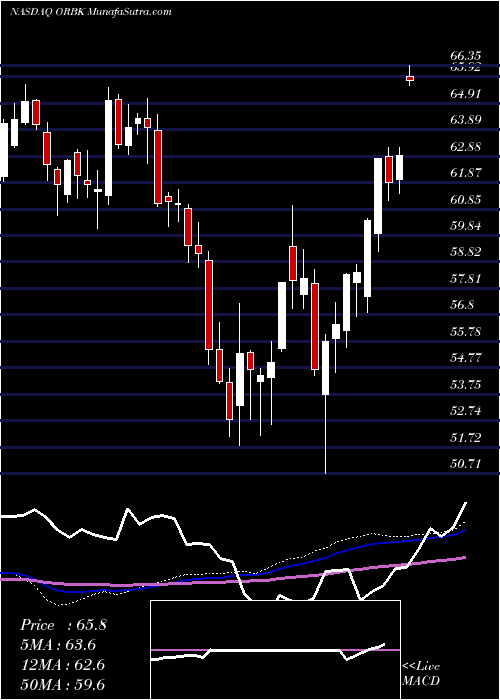Select the 60.85 price axis label
Image resolution: width=500 pixels, height=700 pixels.
[x=466, y=199]
